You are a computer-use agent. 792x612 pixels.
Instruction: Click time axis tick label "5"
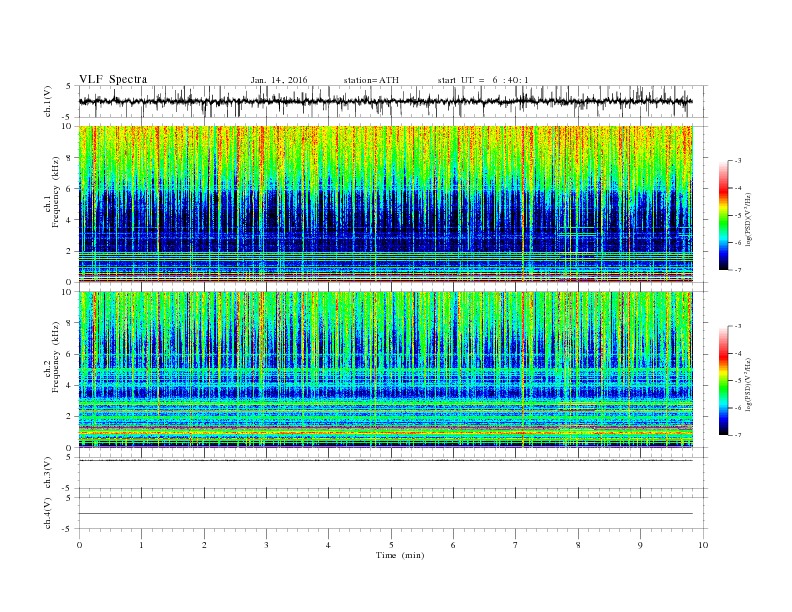391,545
